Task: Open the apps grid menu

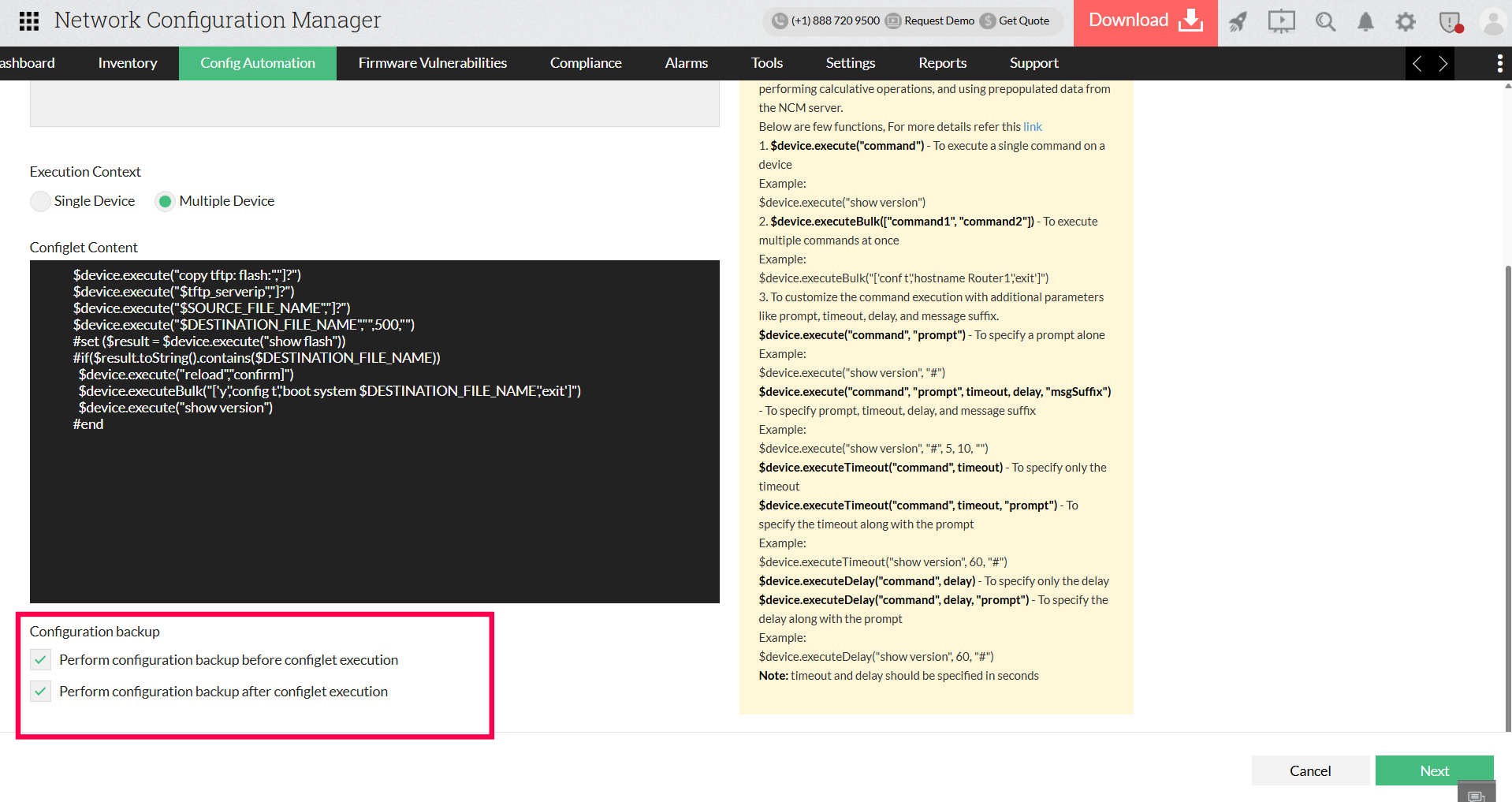Action: tap(29, 21)
